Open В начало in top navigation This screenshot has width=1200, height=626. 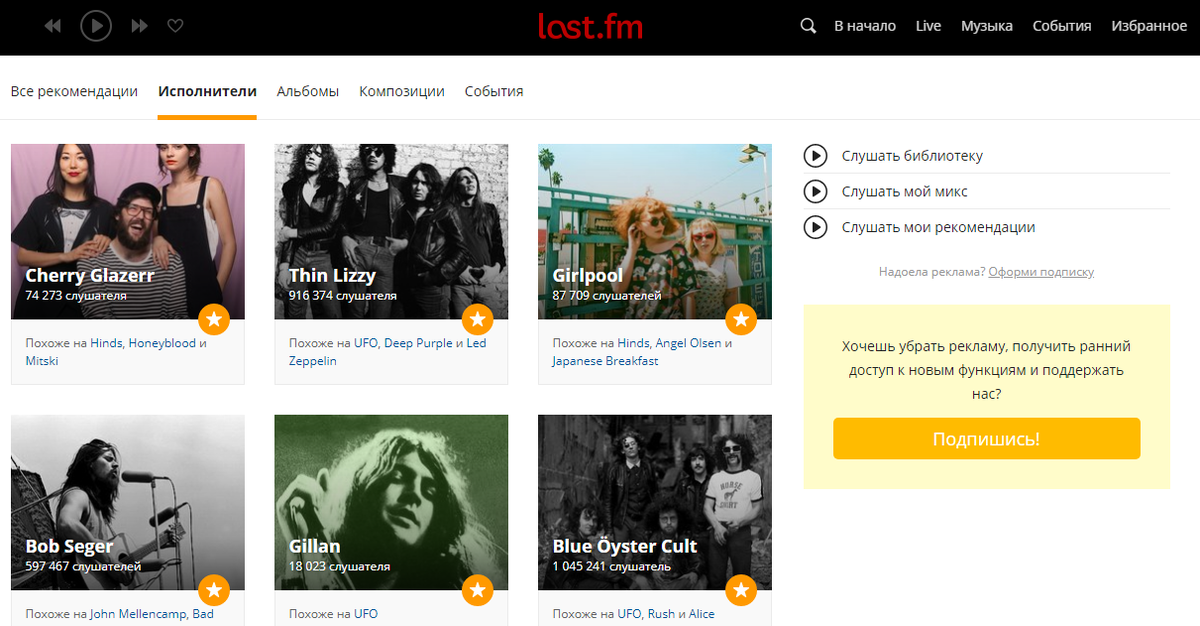(865, 26)
